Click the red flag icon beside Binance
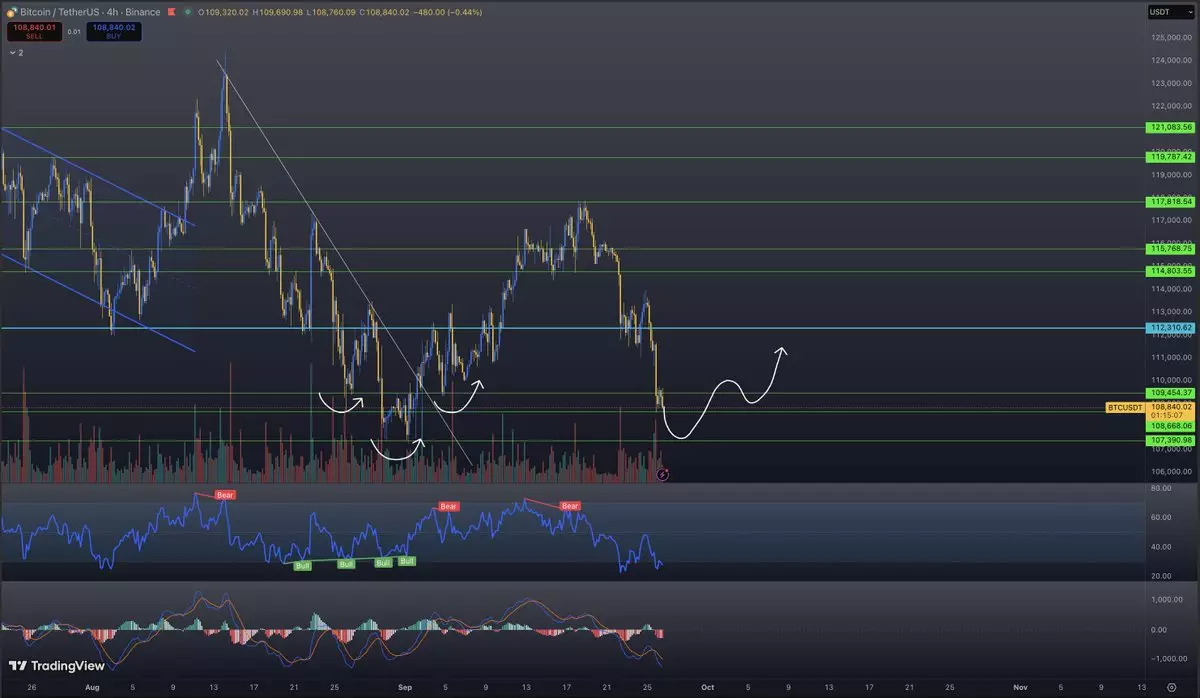The image size is (1200, 698). (171, 12)
